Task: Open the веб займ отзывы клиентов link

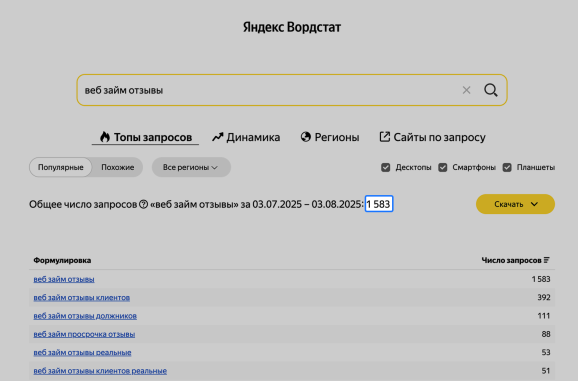Action: (x=81, y=297)
